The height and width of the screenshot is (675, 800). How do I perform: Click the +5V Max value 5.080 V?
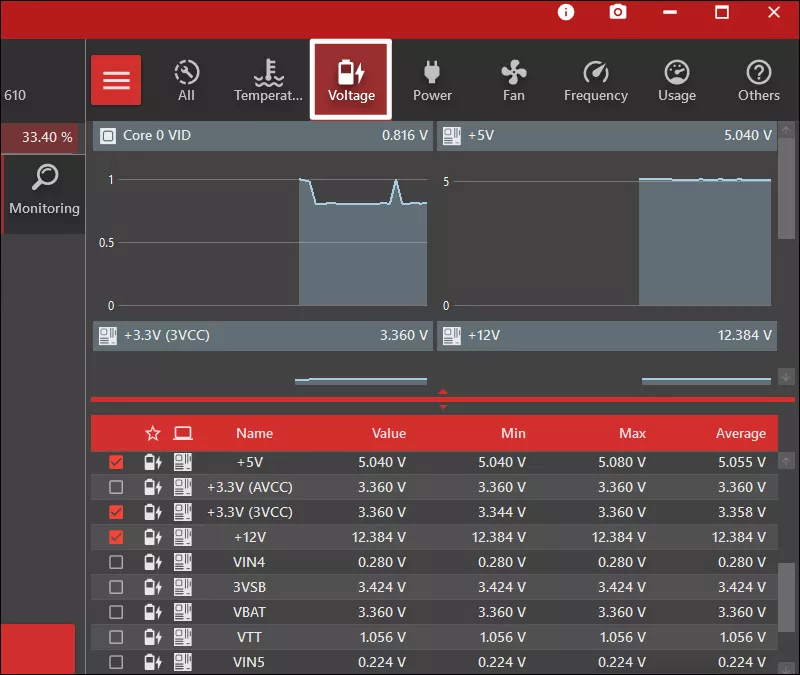click(x=622, y=462)
